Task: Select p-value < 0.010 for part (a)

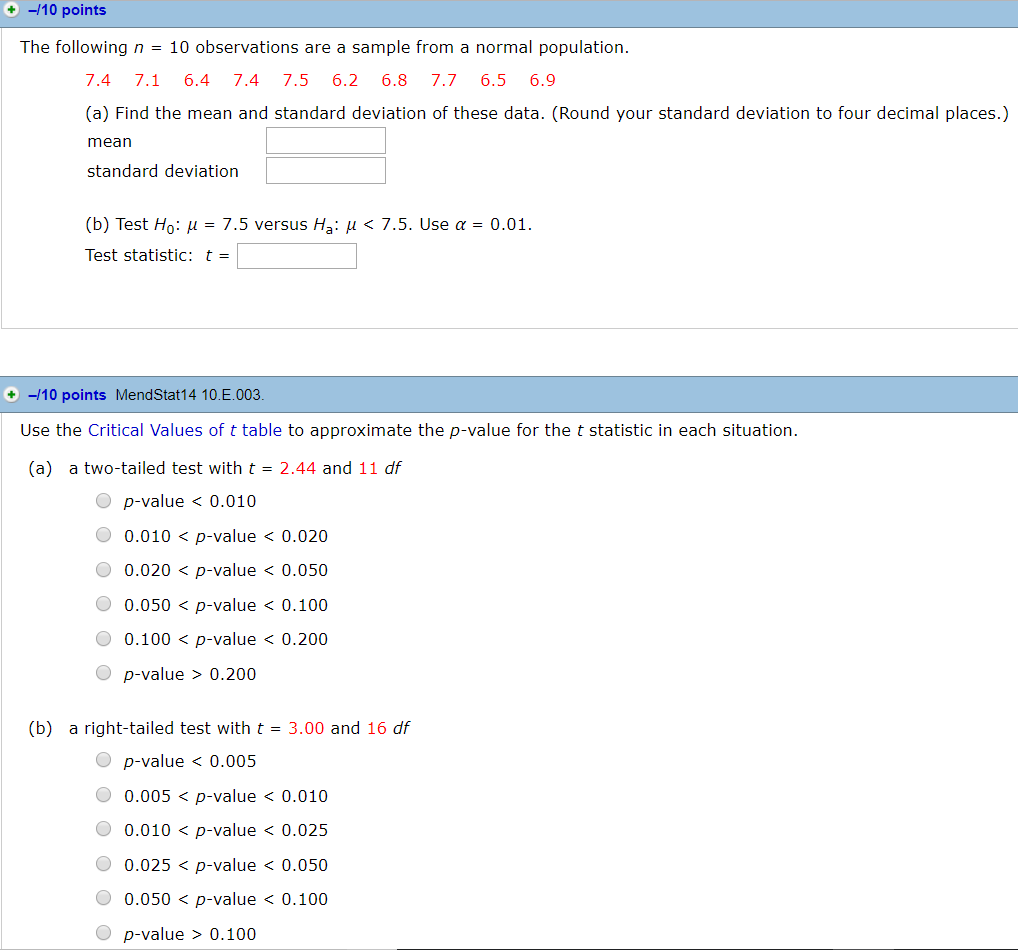Action: click(103, 500)
